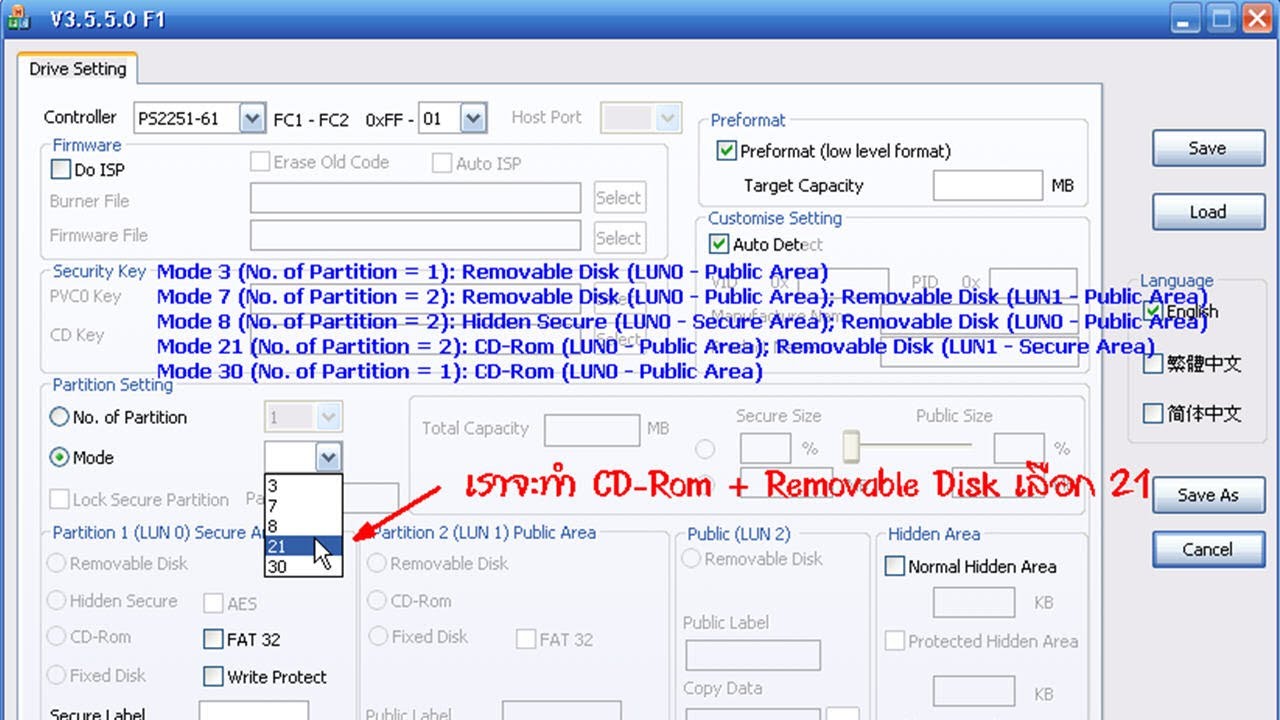Open the Controller PS2251-61 dropdown
This screenshot has width=1280, height=720.
tap(253, 119)
